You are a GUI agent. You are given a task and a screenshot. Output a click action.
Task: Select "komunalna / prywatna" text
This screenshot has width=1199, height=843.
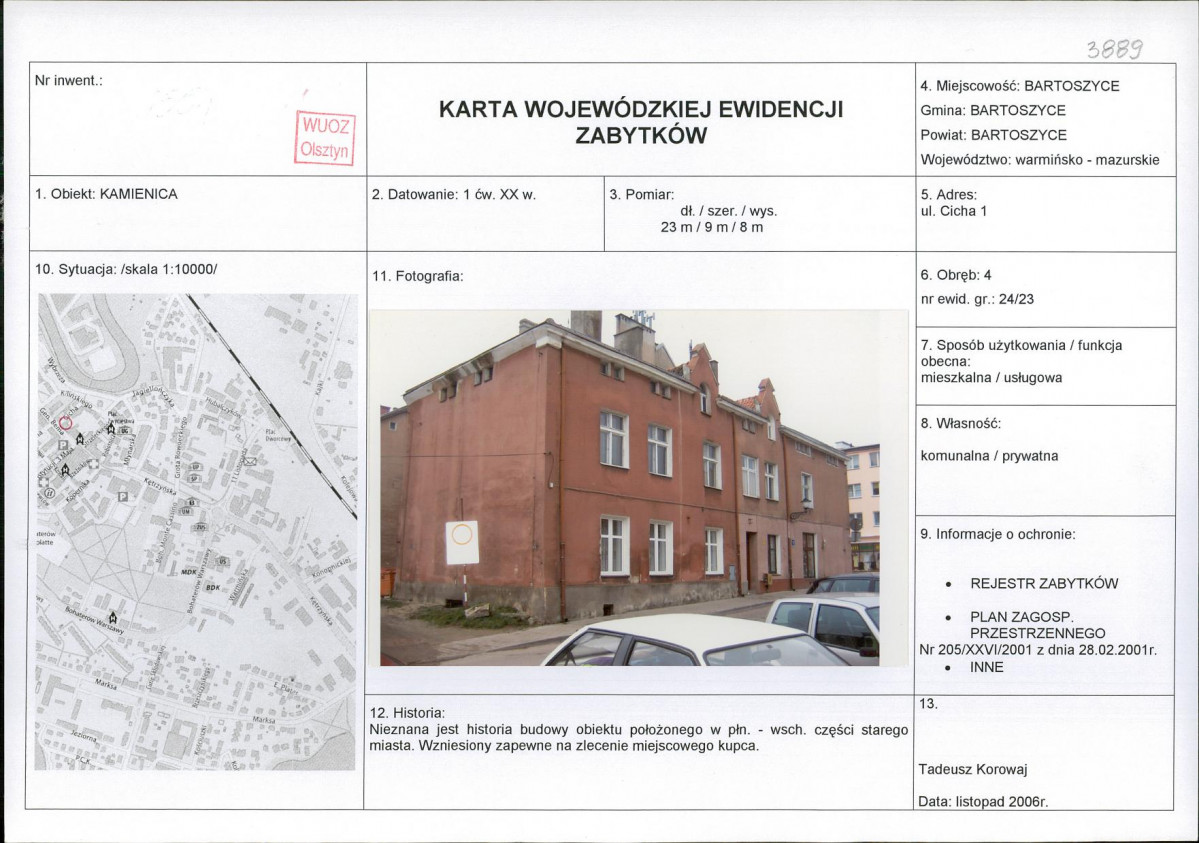pos(989,456)
